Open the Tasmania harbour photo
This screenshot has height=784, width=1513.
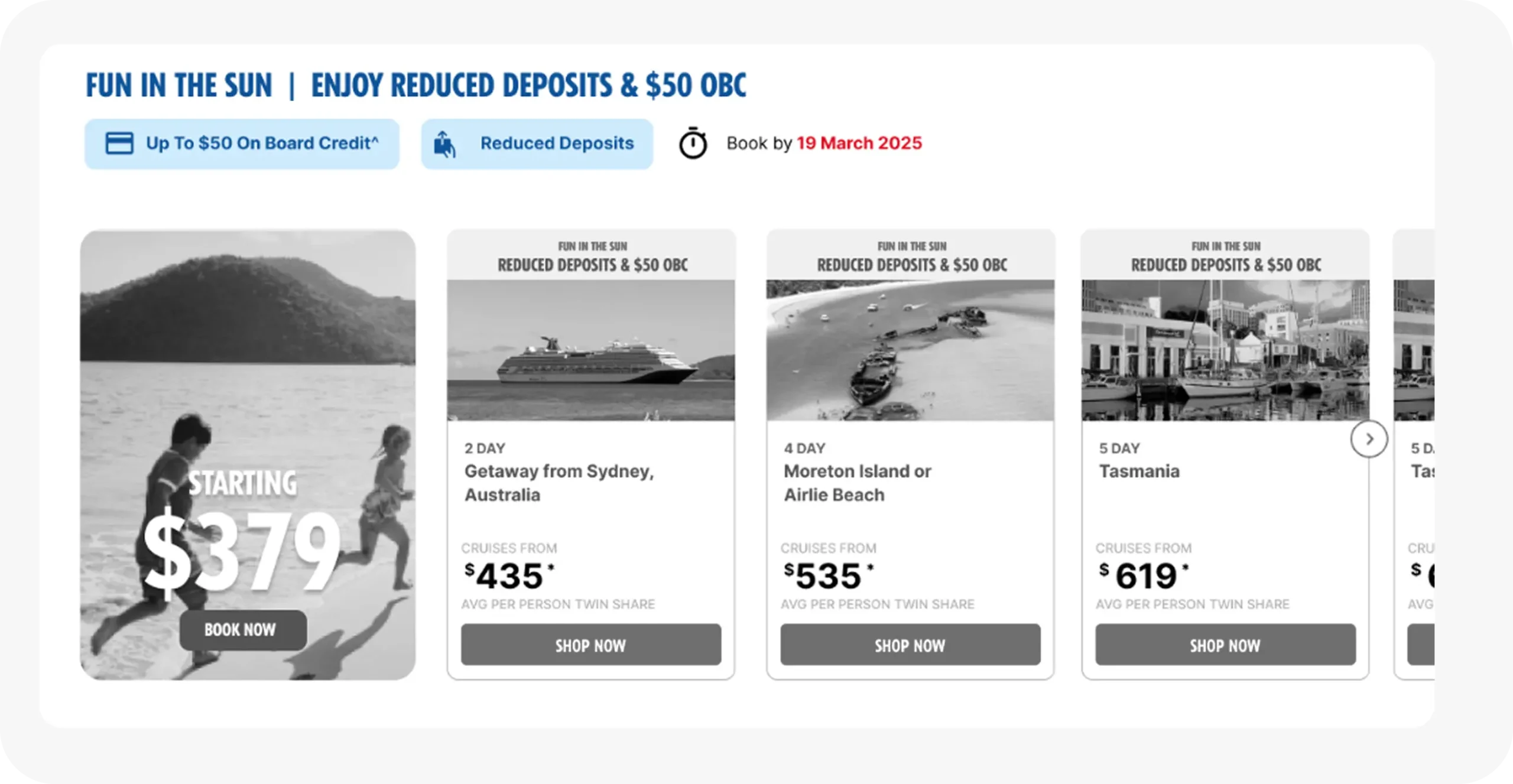point(1225,350)
